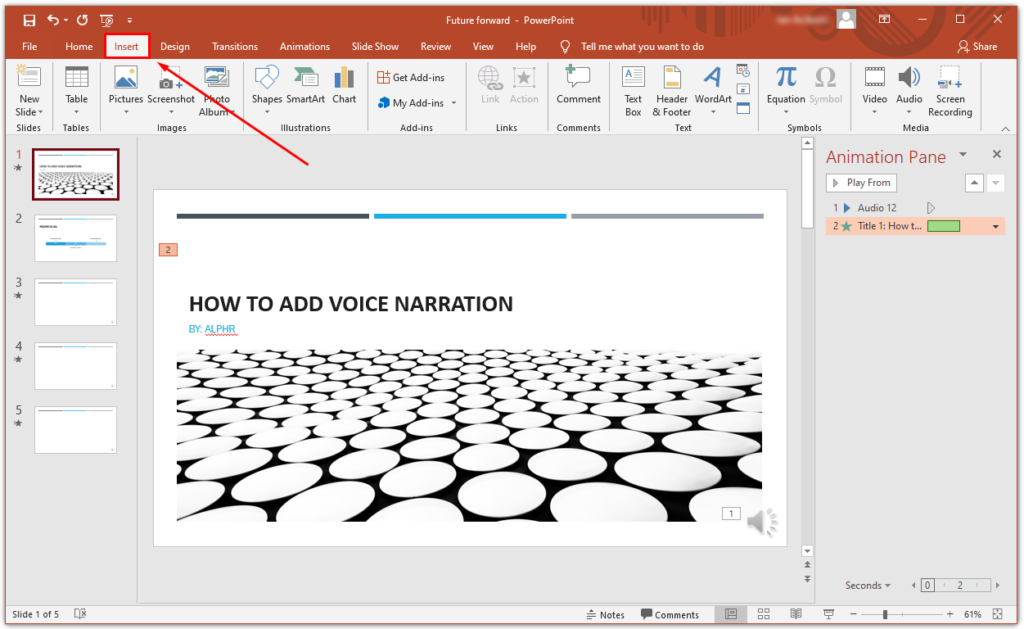Click zoom in plus button
This screenshot has height=629, width=1024.
tap(950, 615)
